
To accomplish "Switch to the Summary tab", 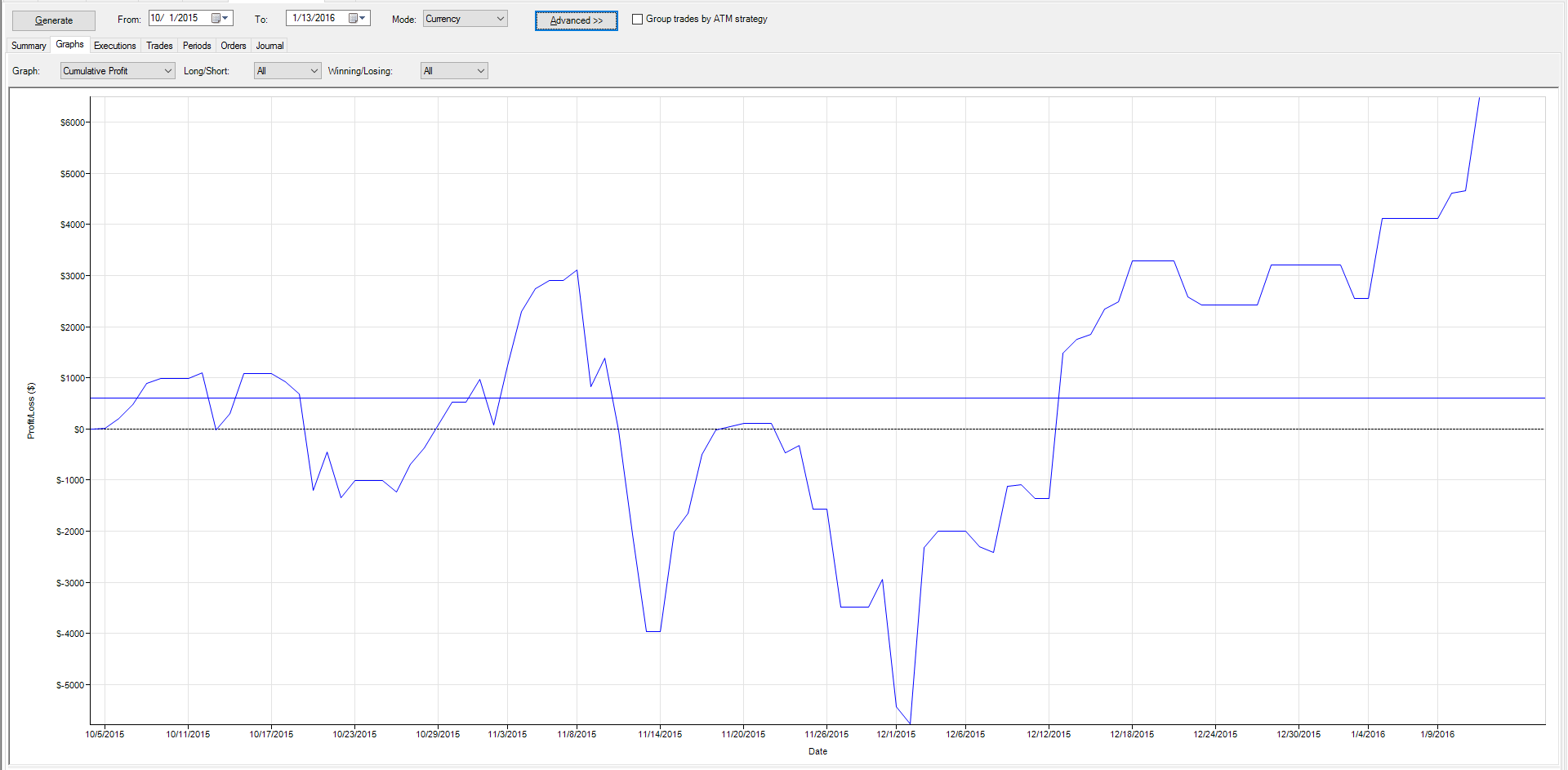I will pos(29,46).
